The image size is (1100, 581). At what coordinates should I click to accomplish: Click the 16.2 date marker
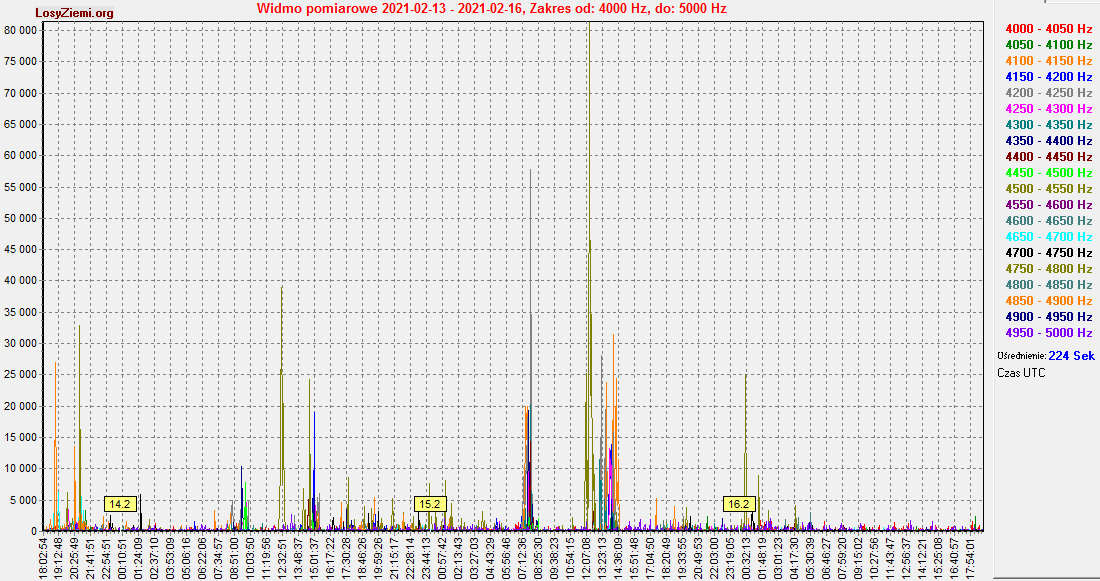[x=739, y=504]
